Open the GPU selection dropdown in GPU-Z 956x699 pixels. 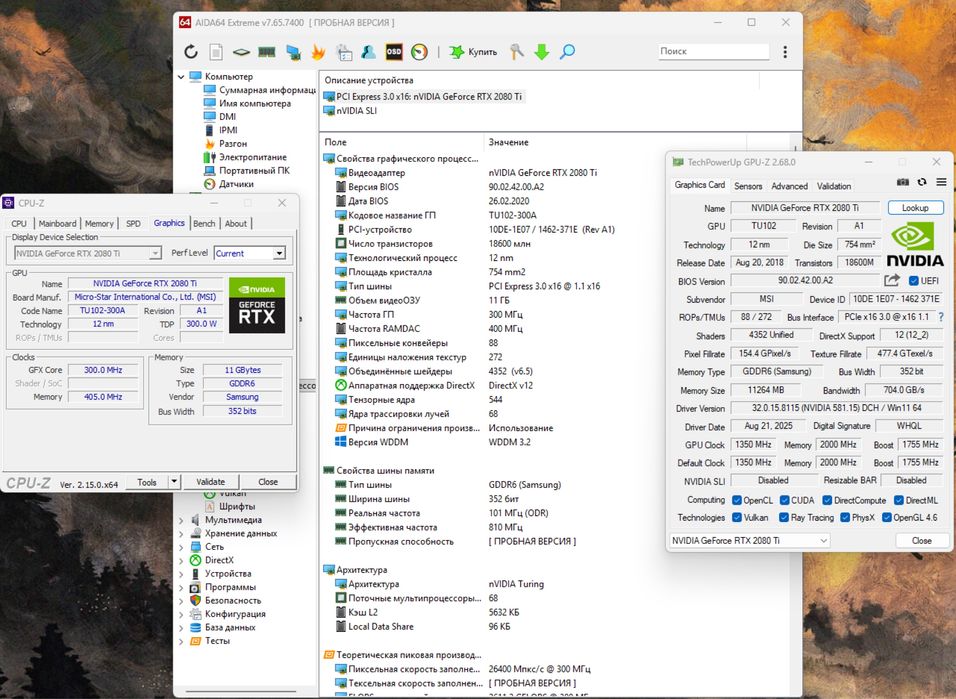[x=748, y=541]
